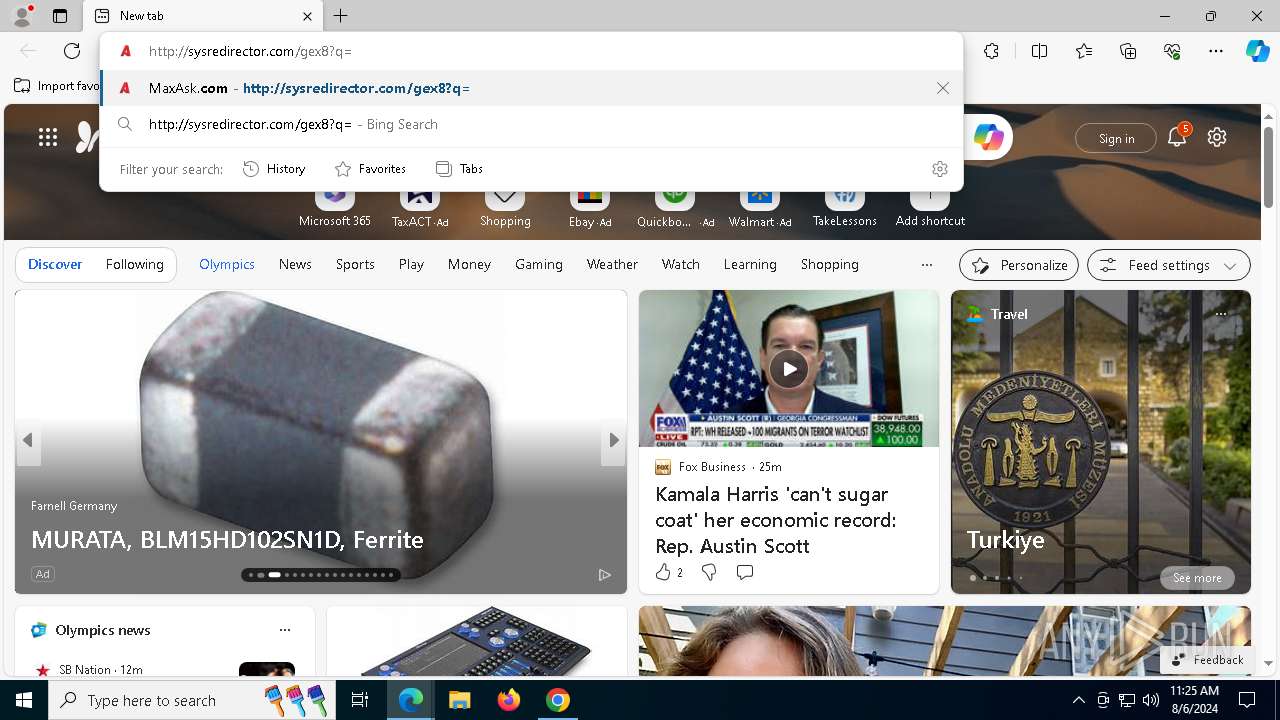Image resolution: width=1280 pixels, height=720 pixels.
Task: Open comments on Kamala Harris article
Action: pos(745,572)
